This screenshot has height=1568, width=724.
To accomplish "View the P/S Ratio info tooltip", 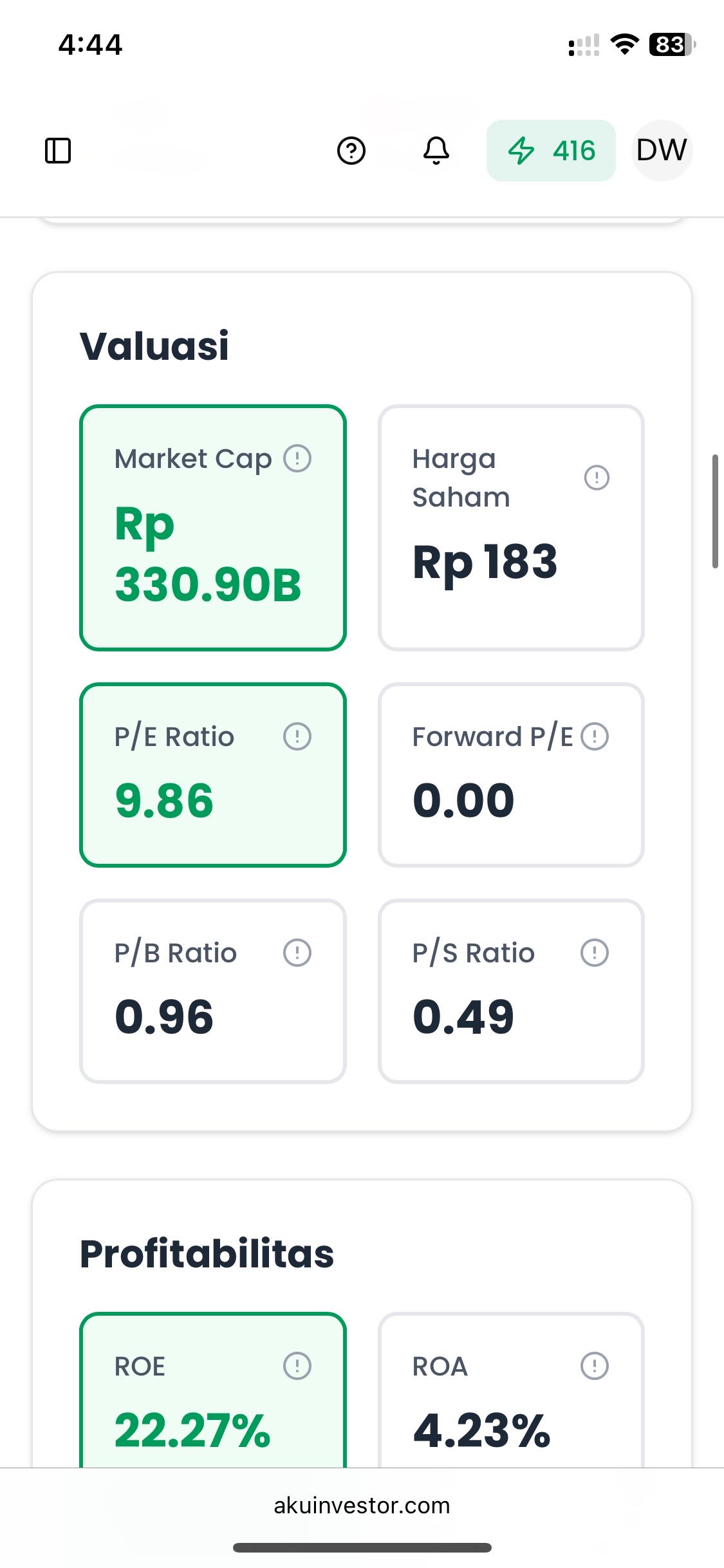I will 595,953.
